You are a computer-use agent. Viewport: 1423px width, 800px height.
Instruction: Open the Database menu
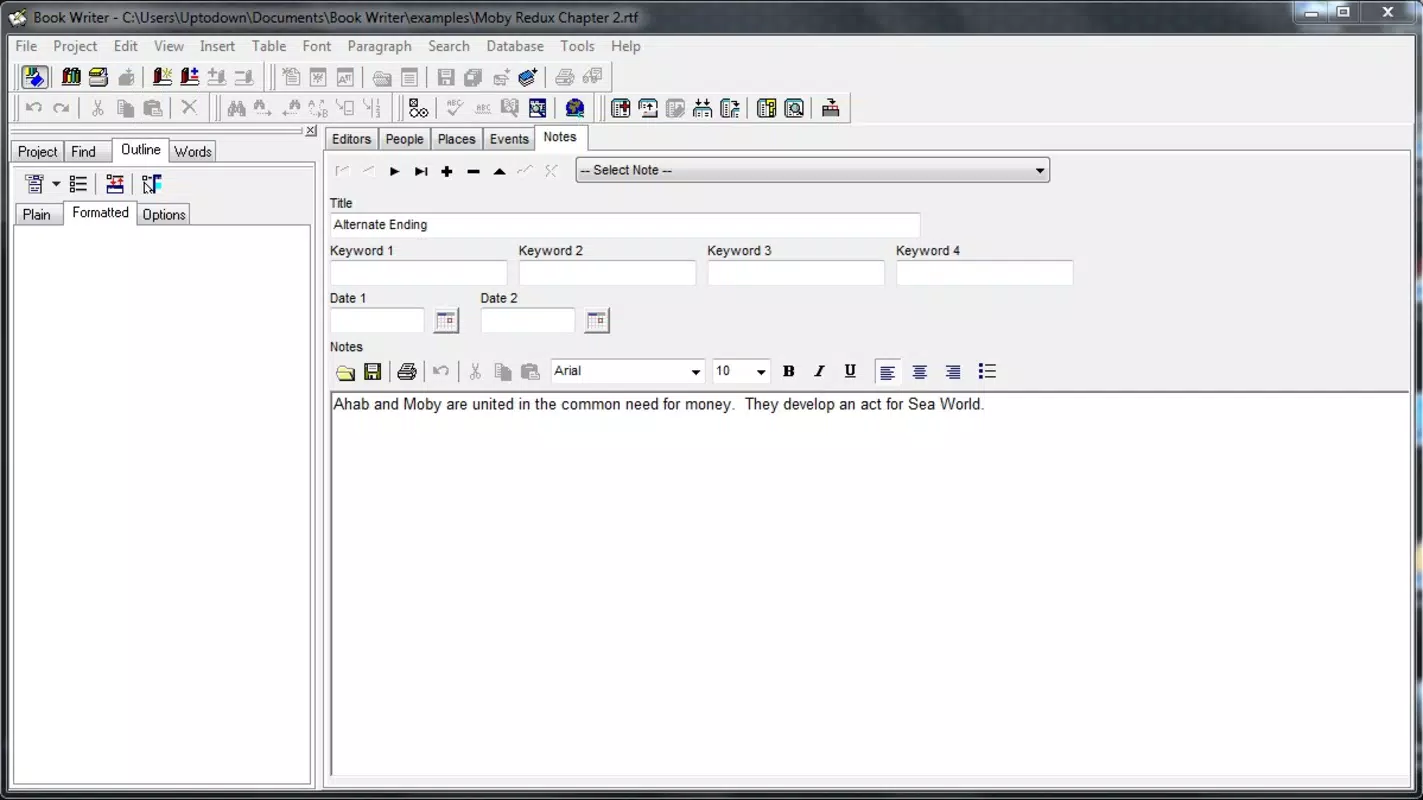[x=515, y=46]
